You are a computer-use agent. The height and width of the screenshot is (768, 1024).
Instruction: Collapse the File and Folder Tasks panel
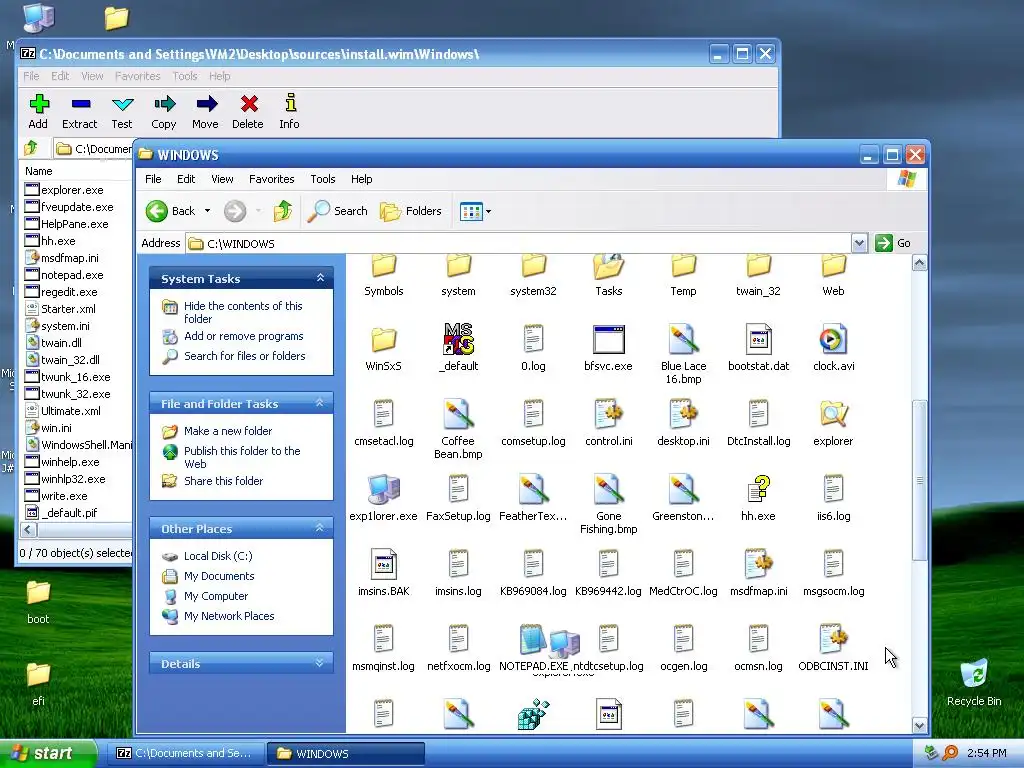pos(320,403)
